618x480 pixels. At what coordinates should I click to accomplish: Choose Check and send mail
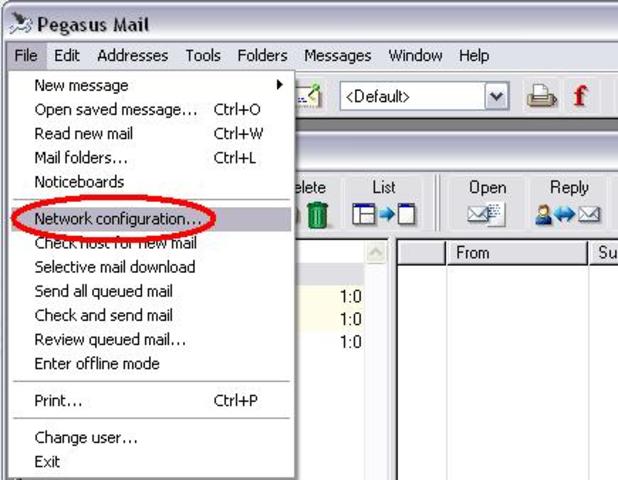pos(151,315)
